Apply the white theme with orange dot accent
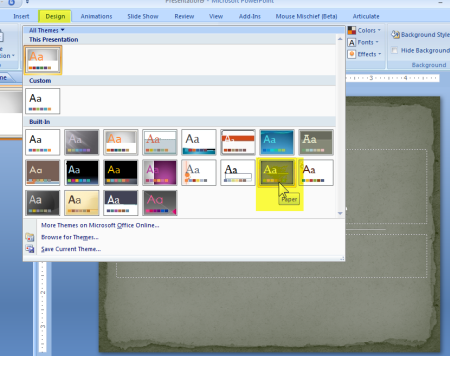Viewport: 450px width, 365px height. 199,173
